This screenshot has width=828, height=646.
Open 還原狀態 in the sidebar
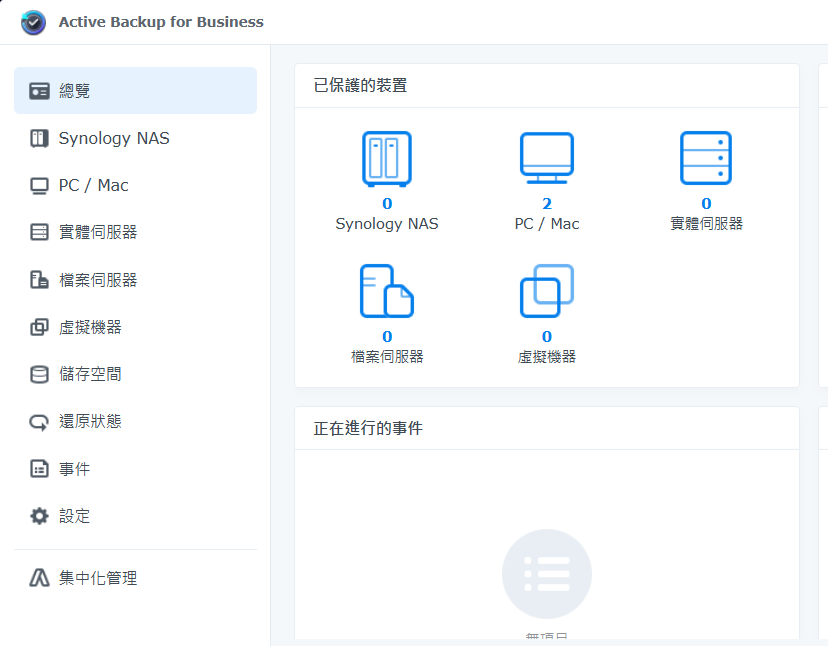[135, 422]
